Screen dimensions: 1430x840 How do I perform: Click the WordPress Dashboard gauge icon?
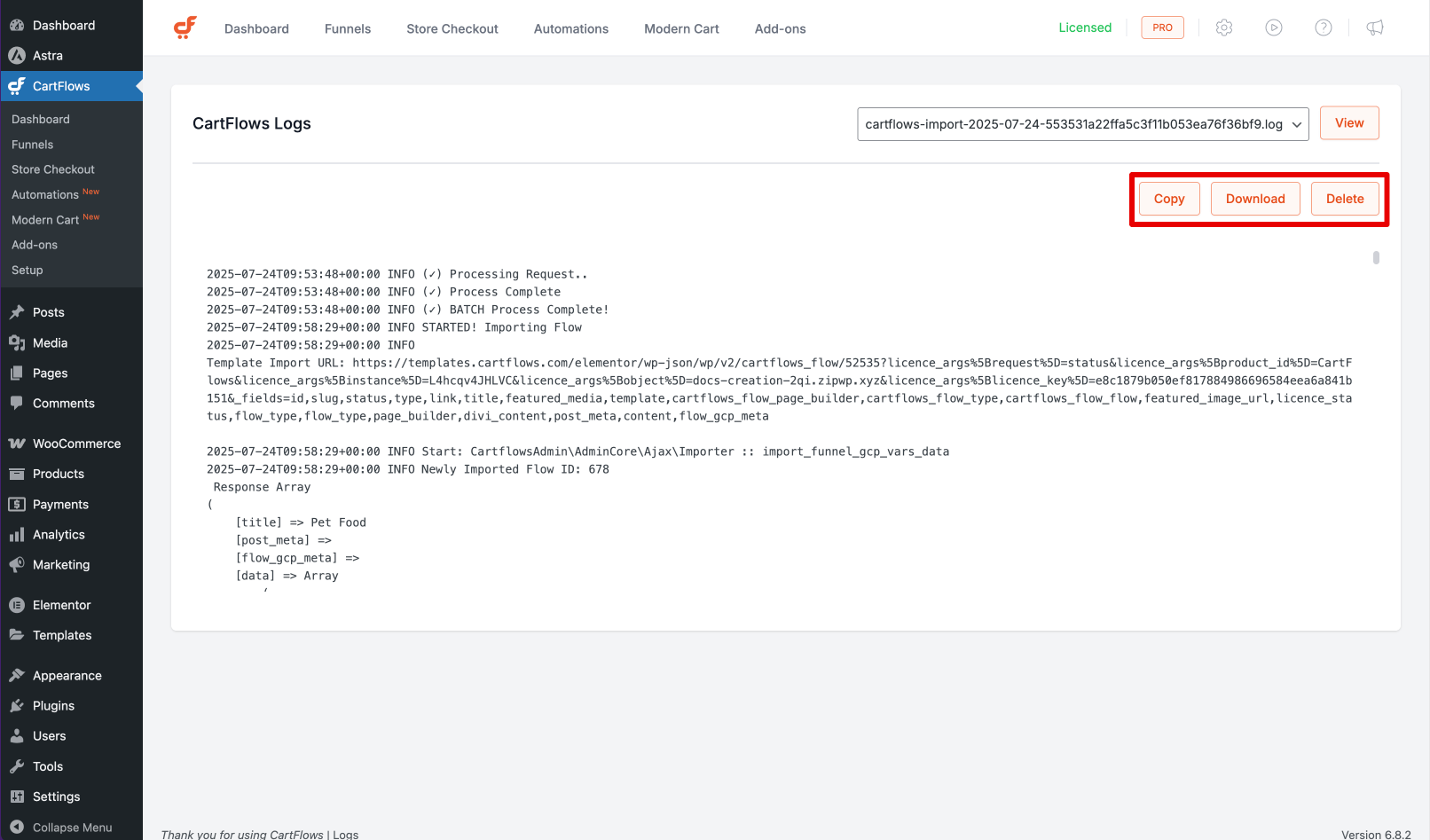[17, 25]
